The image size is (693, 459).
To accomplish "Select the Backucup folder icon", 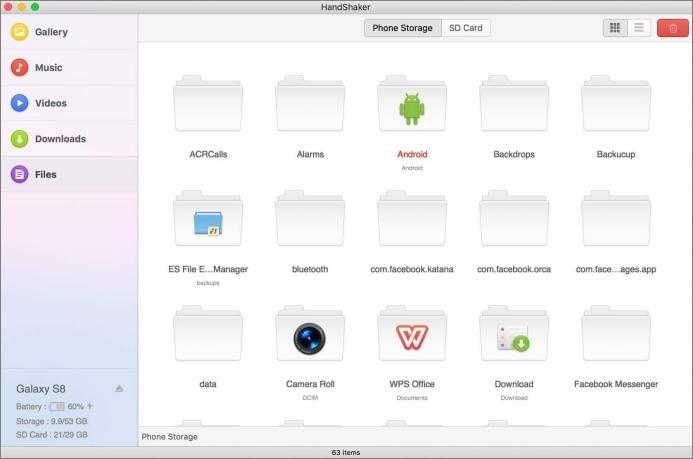I will tap(616, 104).
